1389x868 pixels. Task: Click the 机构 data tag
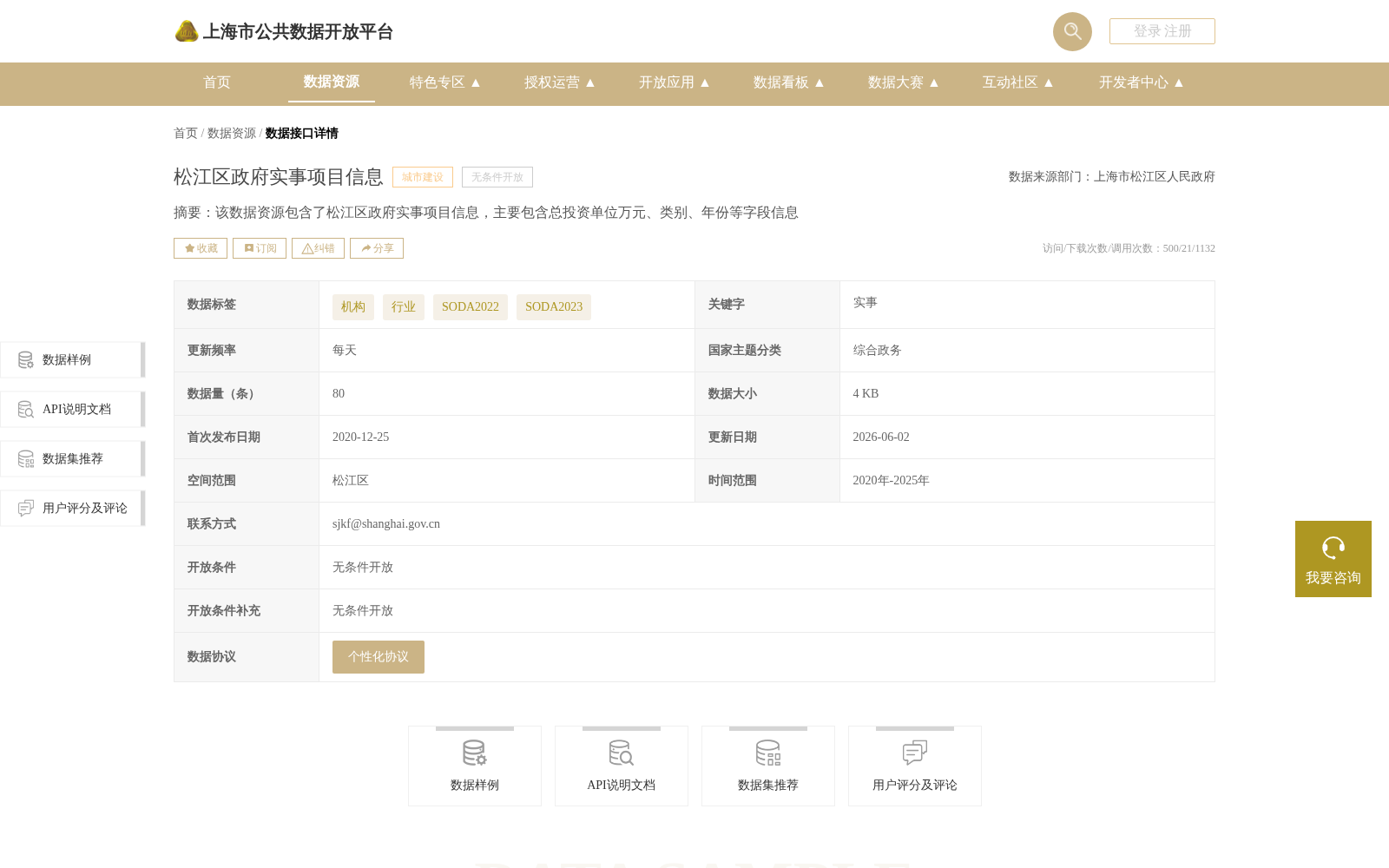(x=353, y=307)
